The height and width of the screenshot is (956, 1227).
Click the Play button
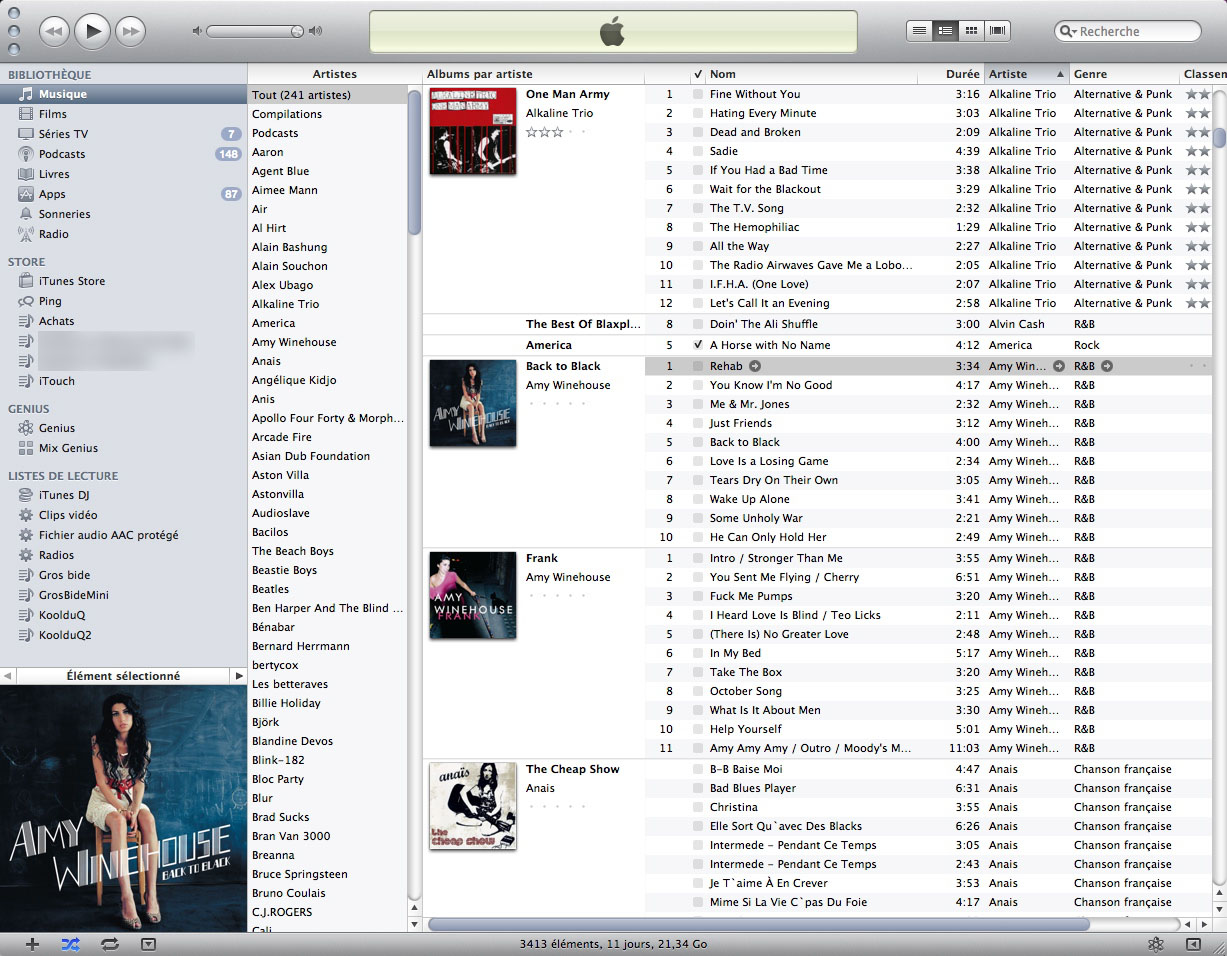pos(92,31)
